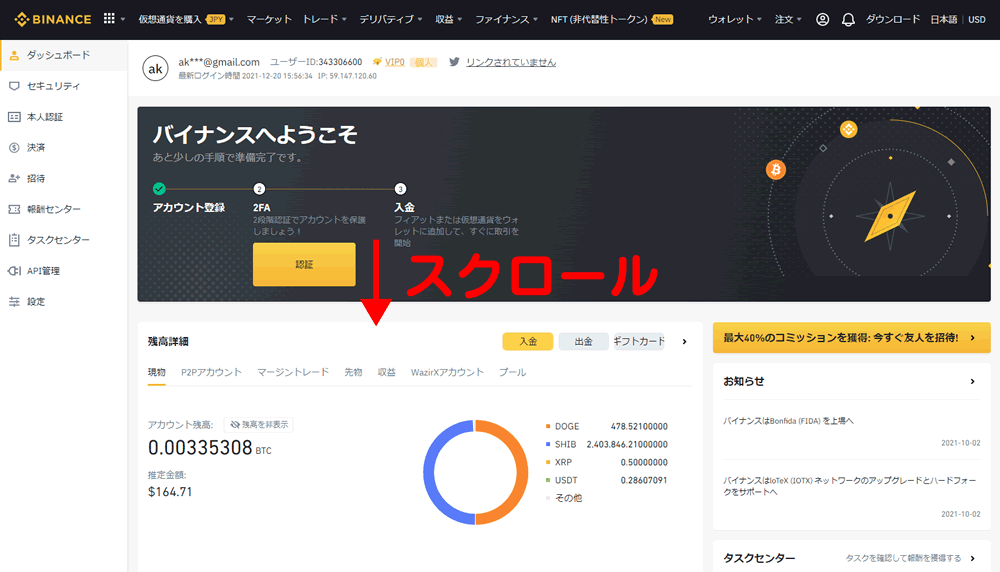This screenshot has height=572, width=1000.
Task: Select the identity verification card icon
Action: pyautogui.click(x=14, y=117)
